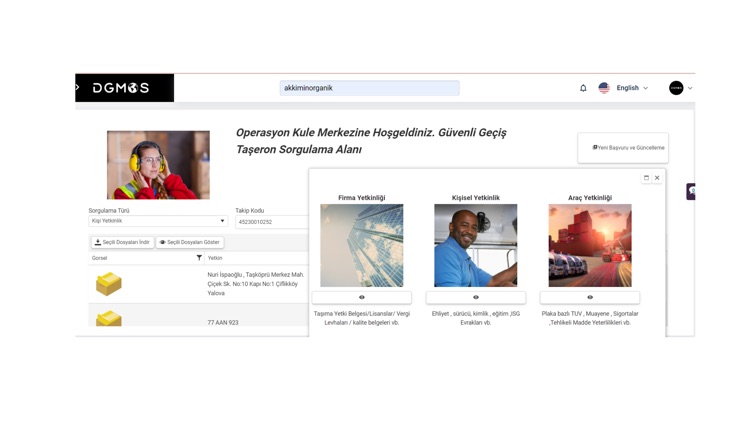Open the purple chat widget at right edge
The height and width of the screenshot is (422, 750).
point(691,191)
